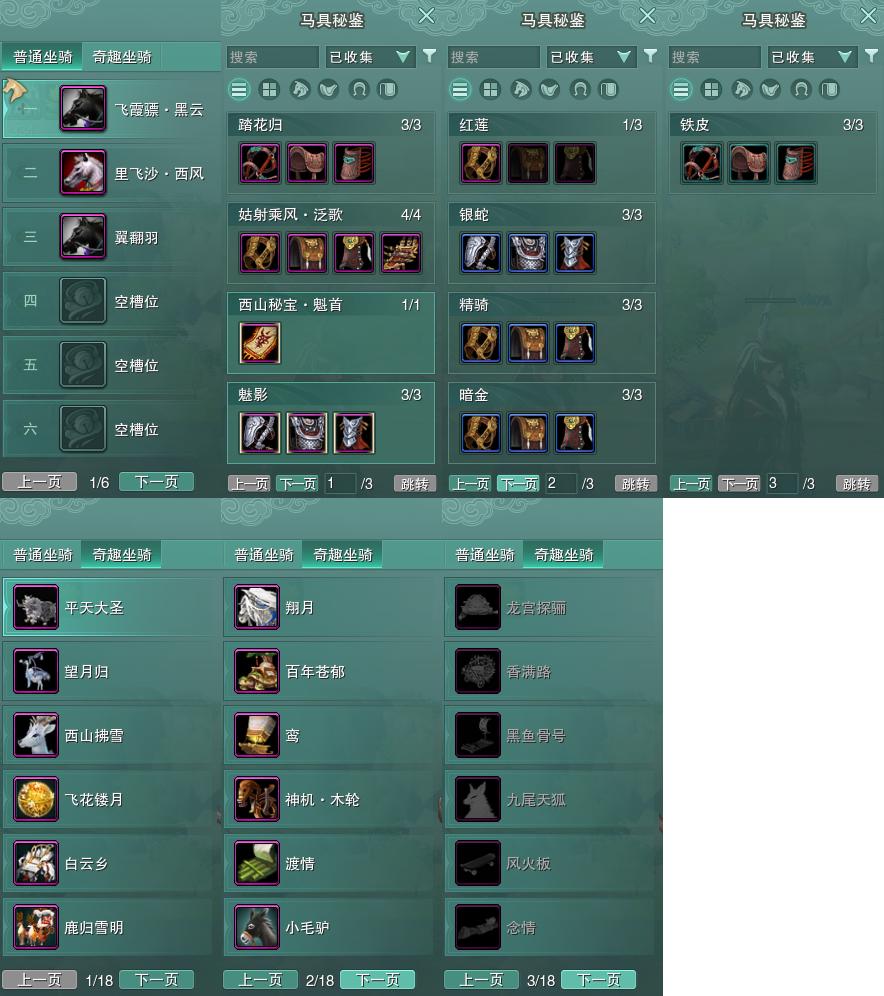
Task: Switch to 奇趣坐骑 tab above 飞霞骠·黑云
Action: point(122,57)
